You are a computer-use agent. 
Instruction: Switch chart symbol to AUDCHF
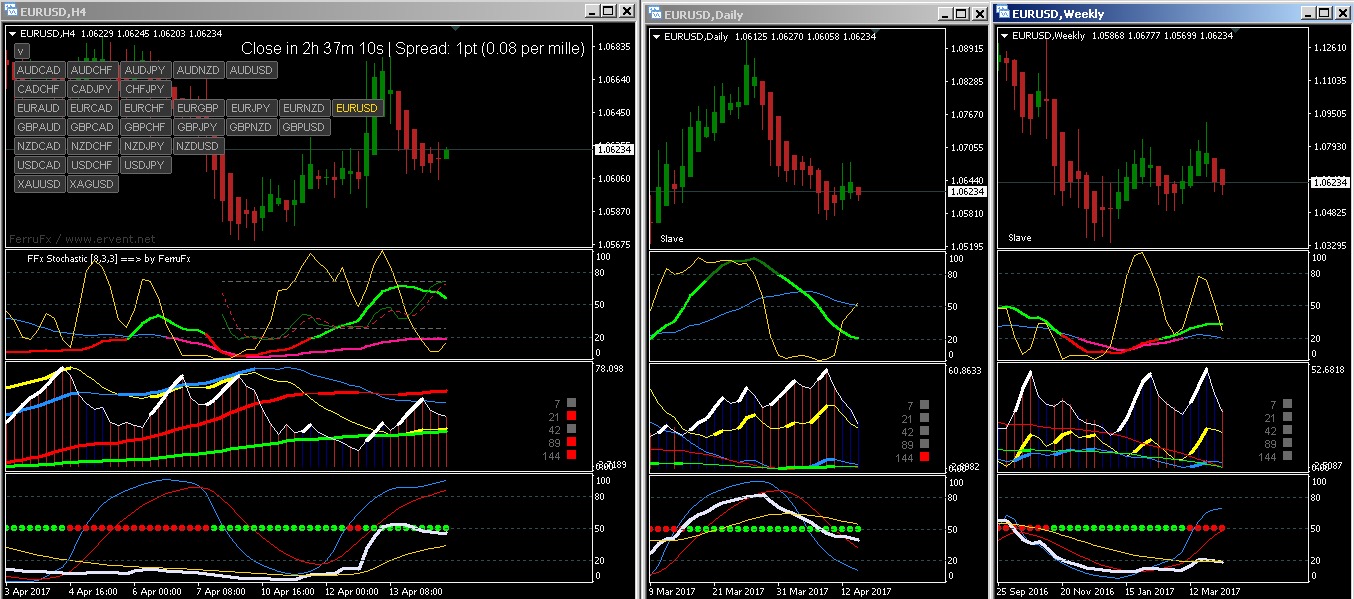pos(93,71)
